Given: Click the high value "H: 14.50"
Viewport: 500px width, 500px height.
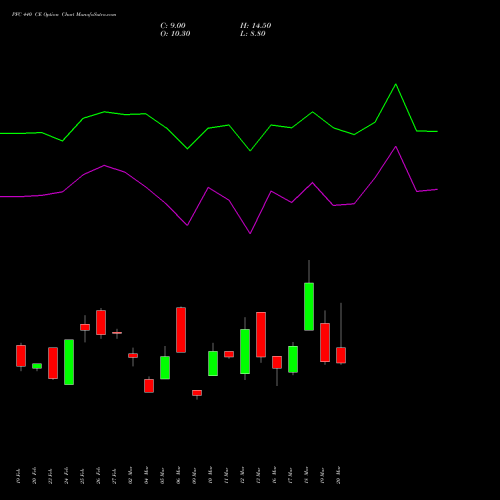Looking at the screenshot, I should [255, 26].
